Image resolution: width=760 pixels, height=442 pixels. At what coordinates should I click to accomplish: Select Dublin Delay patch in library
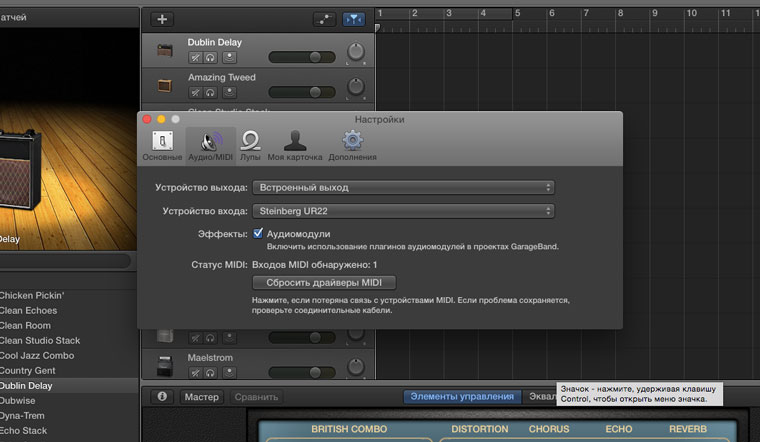[x=69, y=386]
